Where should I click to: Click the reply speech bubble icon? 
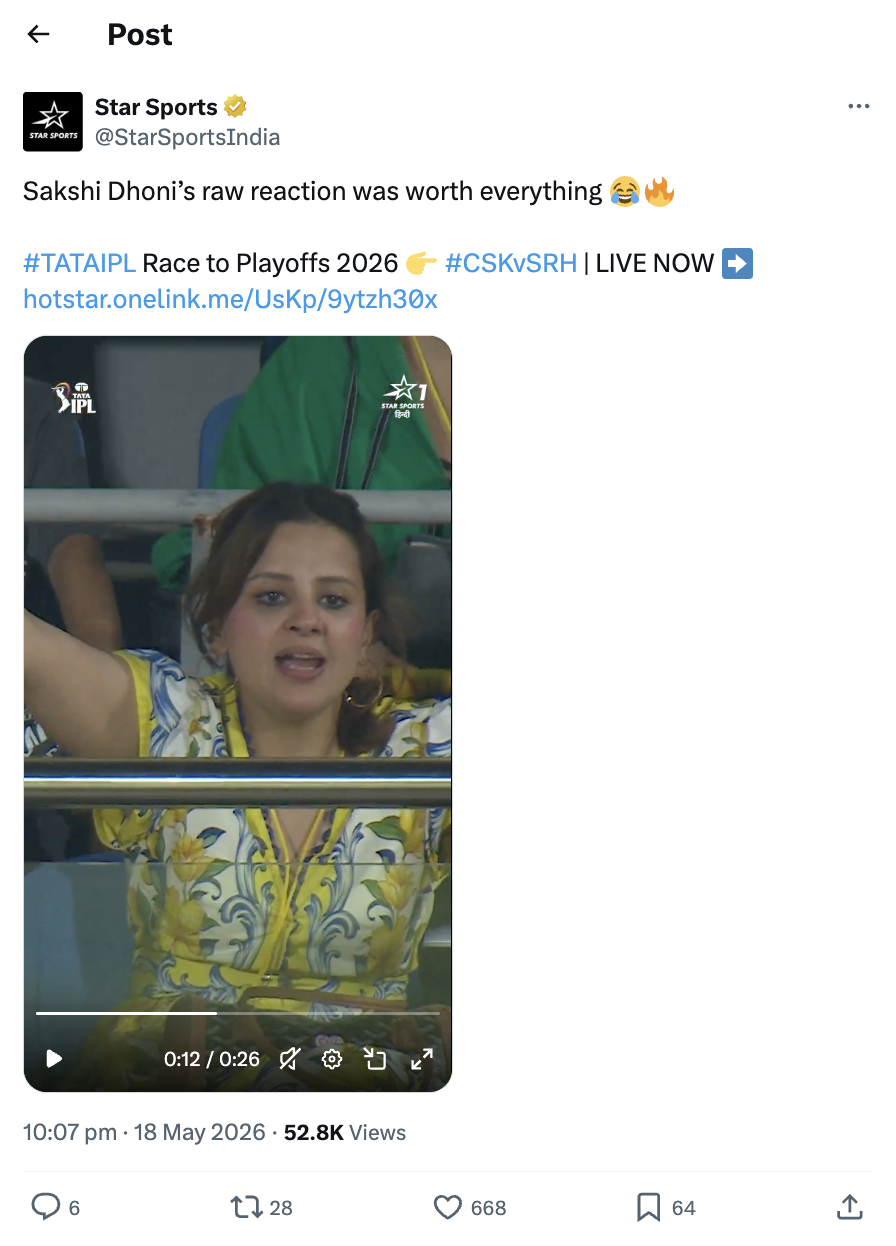click(46, 1207)
